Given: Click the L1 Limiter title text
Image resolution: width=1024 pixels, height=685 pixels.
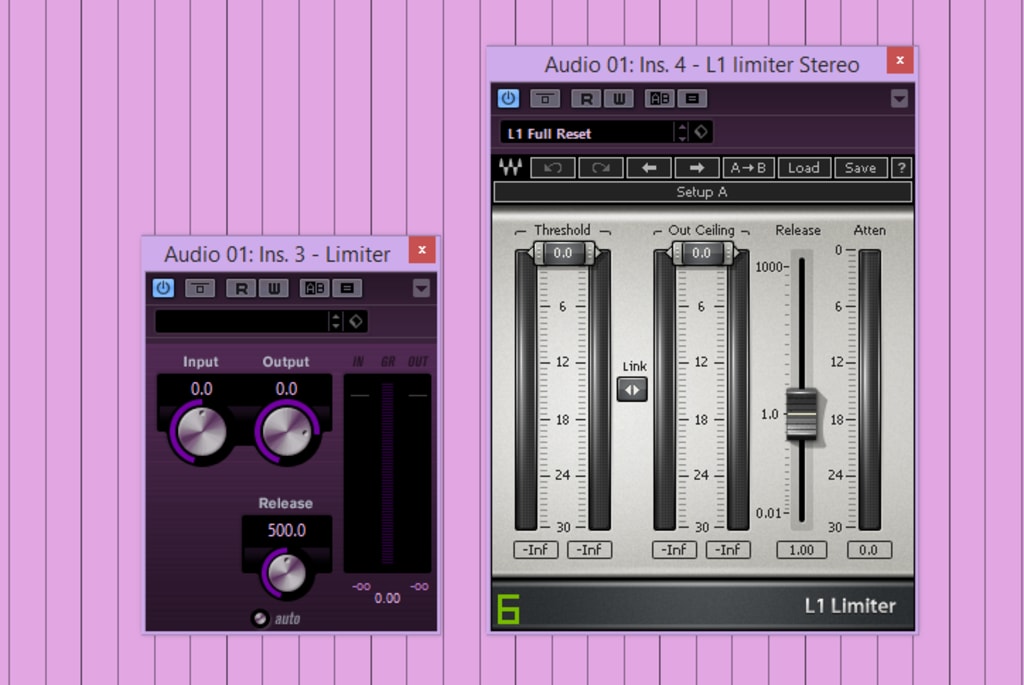Looking at the screenshot, I should [850, 606].
